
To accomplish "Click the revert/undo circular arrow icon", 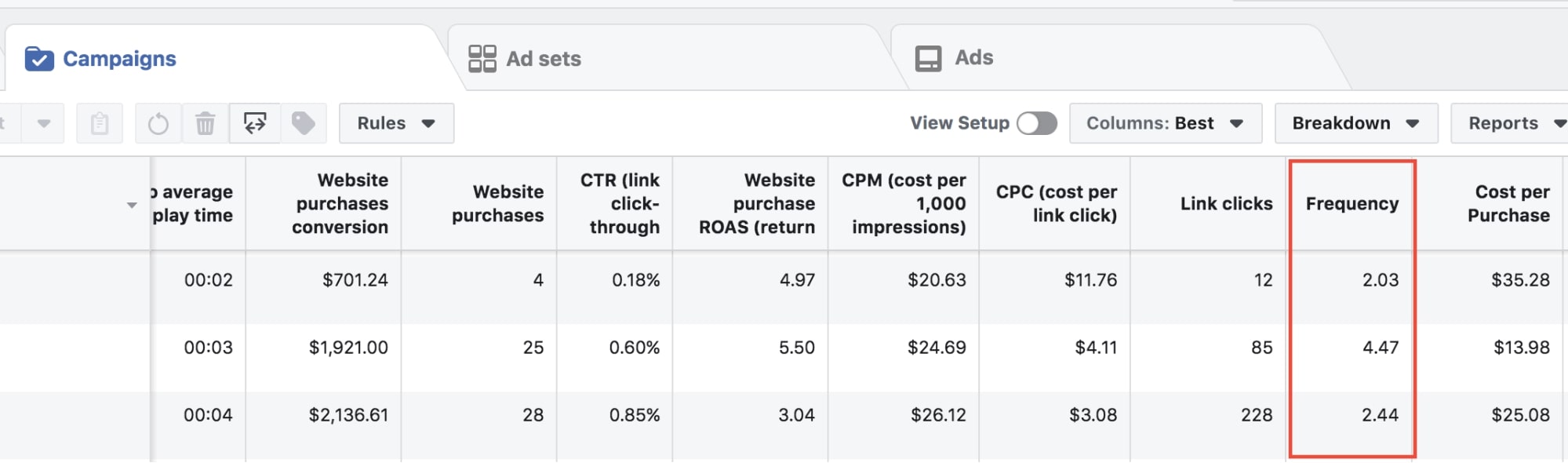I will point(158,123).
